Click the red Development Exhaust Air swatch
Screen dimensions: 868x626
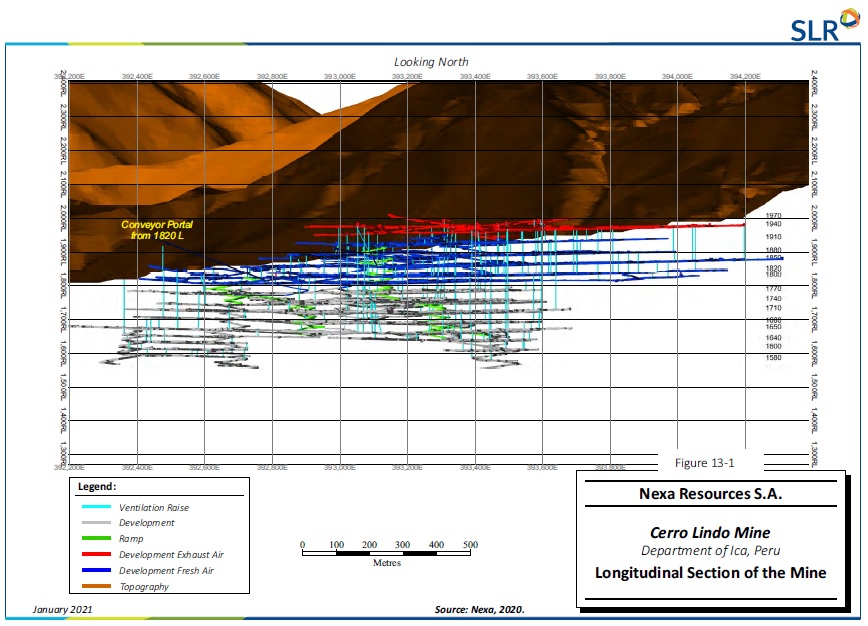[x=96, y=554]
